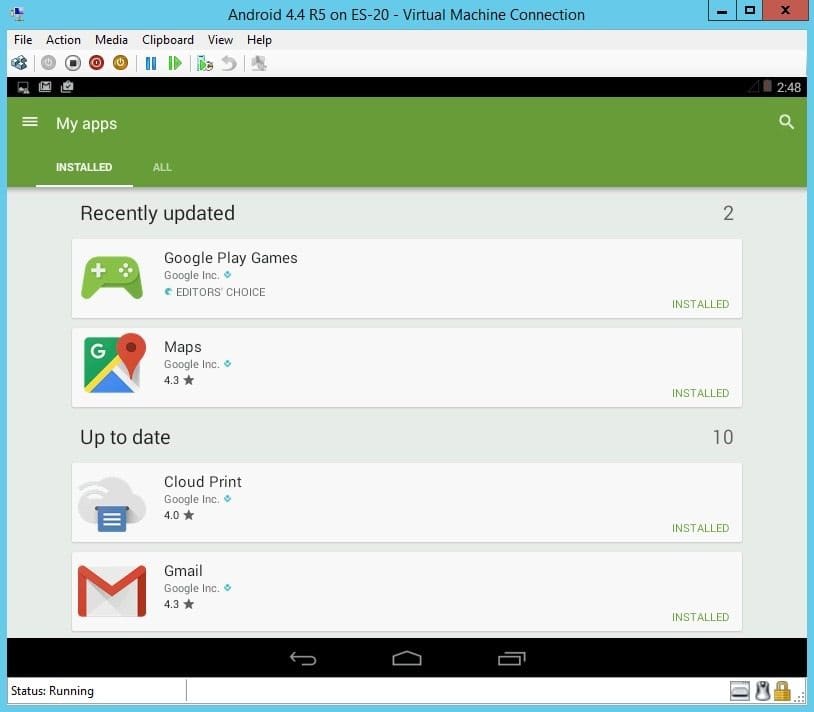The width and height of the screenshot is (814, 712).
Task: Click the Android battery indicator
Action: (x=767, y=86)
